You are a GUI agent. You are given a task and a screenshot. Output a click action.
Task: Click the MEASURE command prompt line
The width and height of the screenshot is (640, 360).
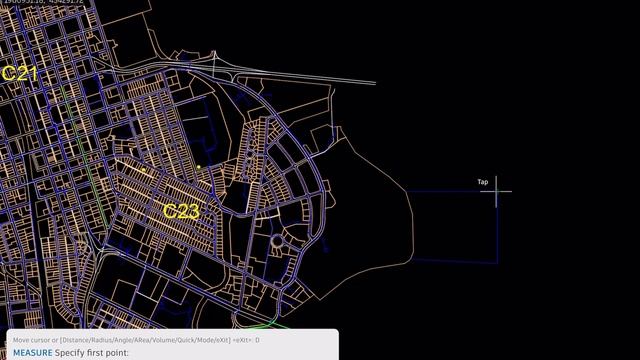click(71, 353)
